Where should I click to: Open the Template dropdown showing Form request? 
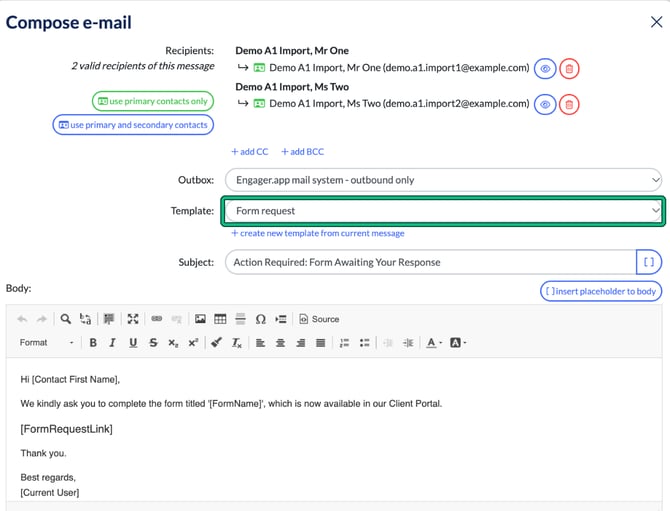(443, 211)
